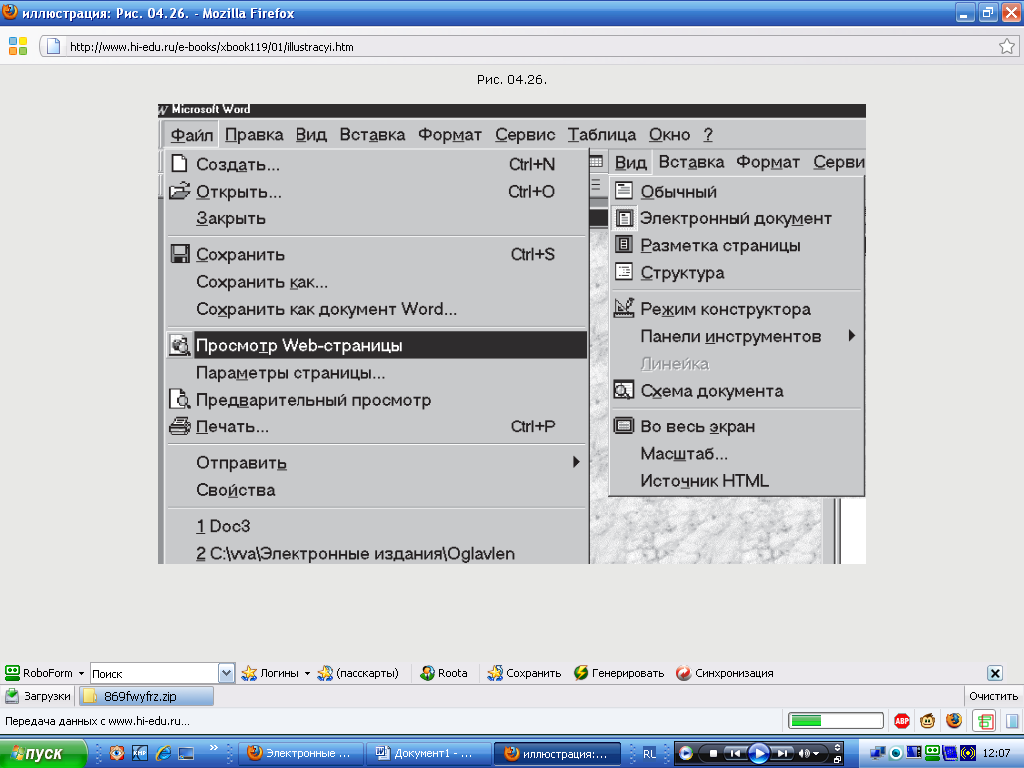Click the yellow sound-wave tray icon

pos(968,754)
